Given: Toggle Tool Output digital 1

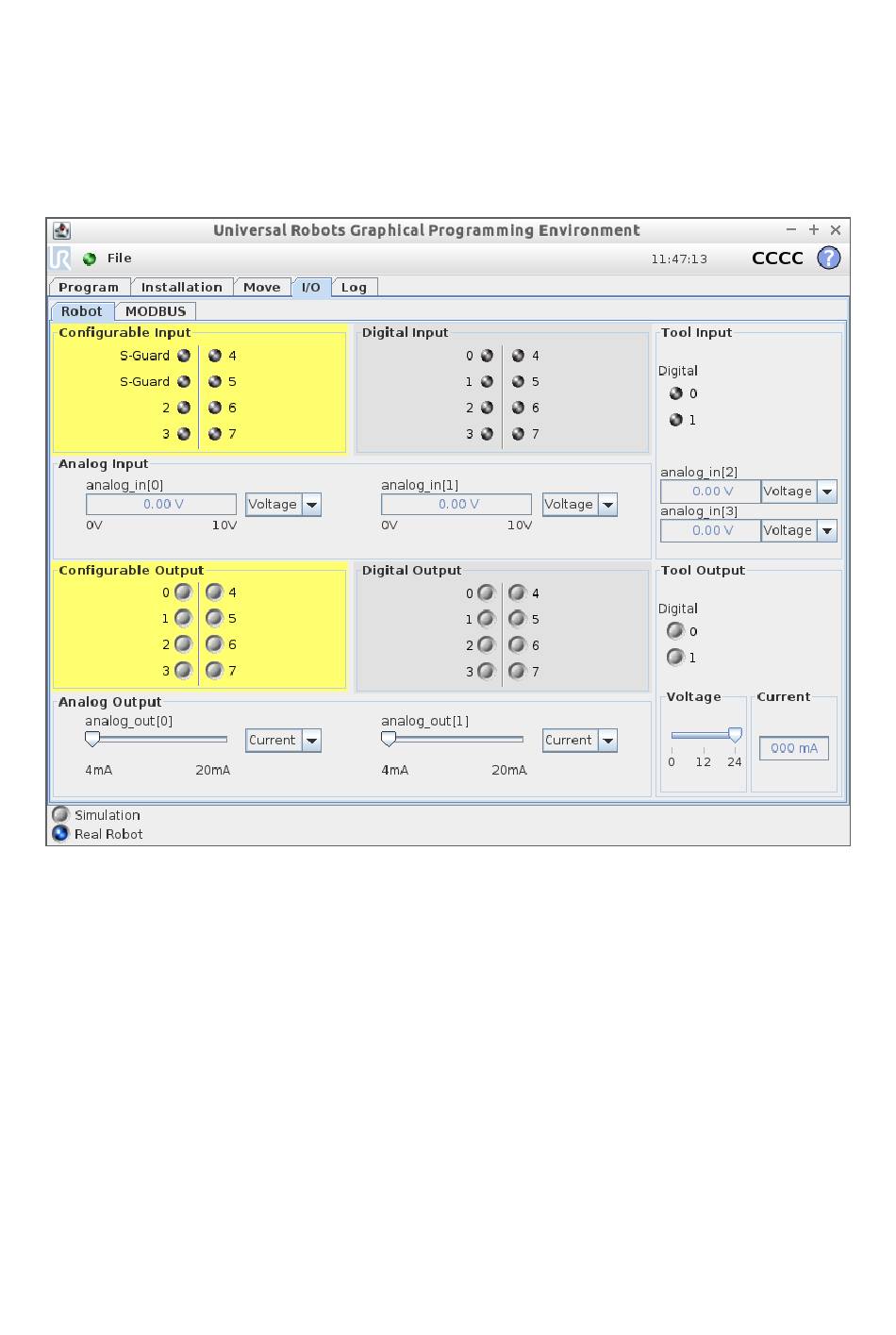Looking at the screenshot, I should [675, 658].
